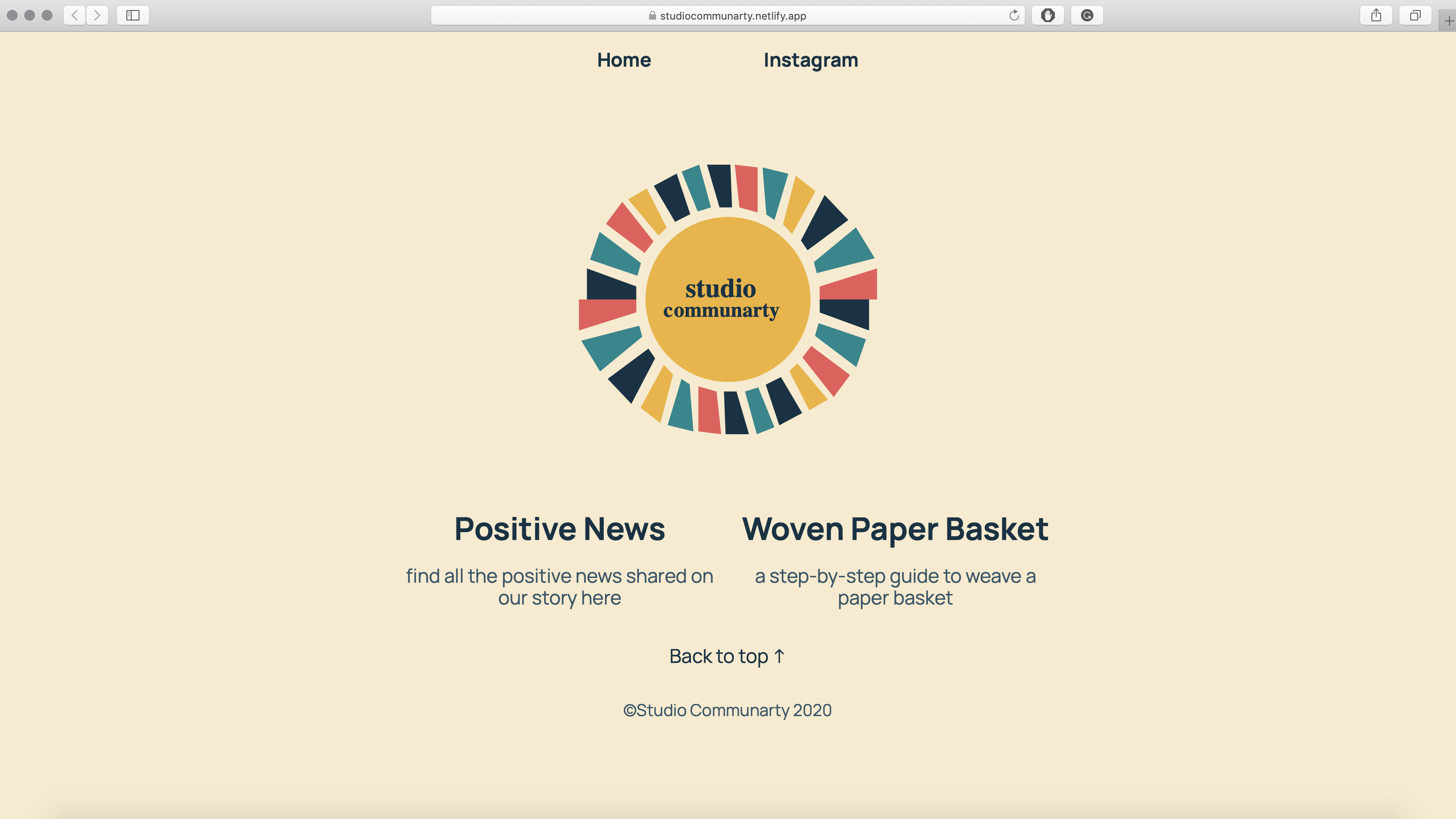The image size is (1456, 819).
Task: Focus the address bar URL field
Action: click(728, 15)
